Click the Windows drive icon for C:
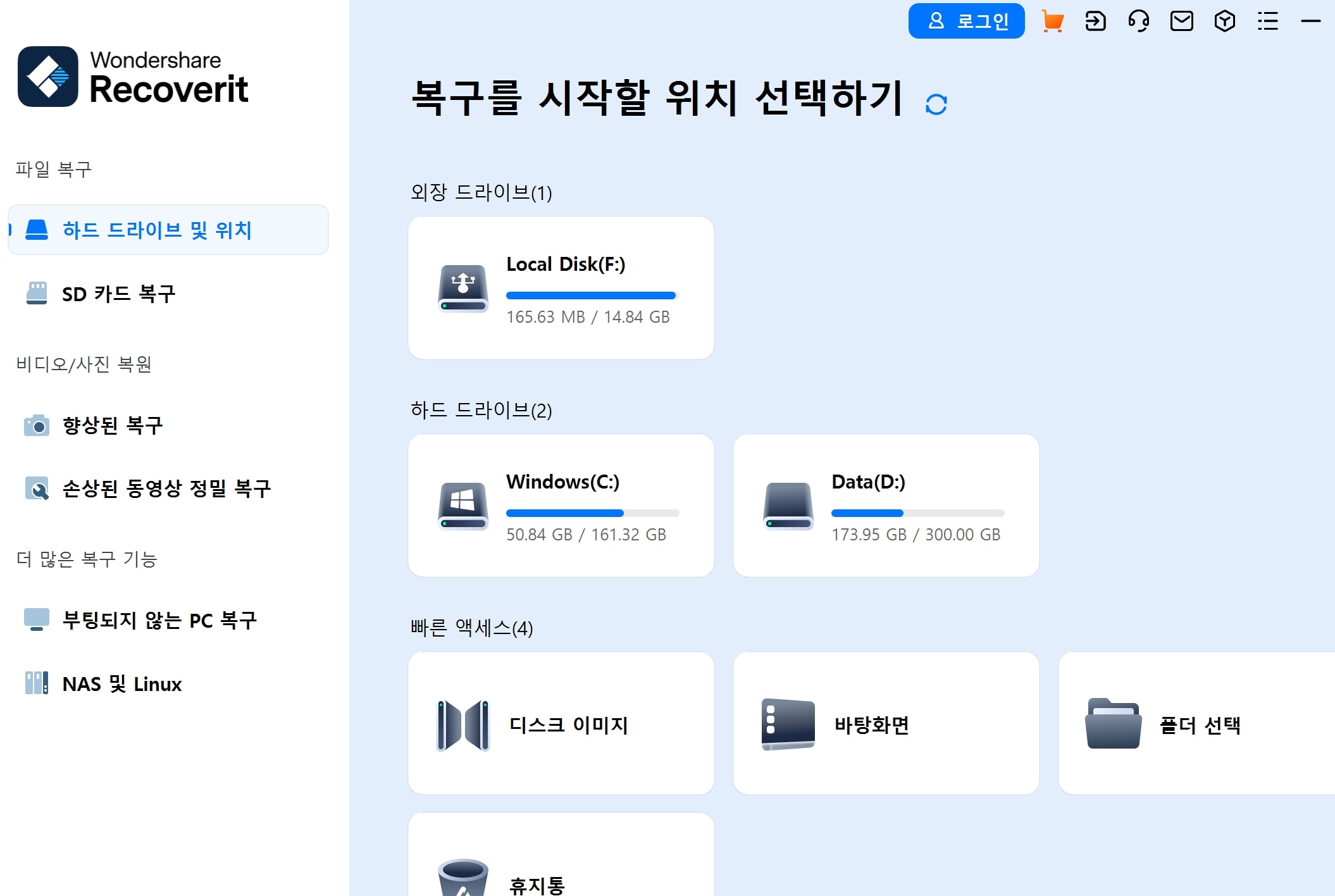1335x896 pixels. click(x=463, y=506)
